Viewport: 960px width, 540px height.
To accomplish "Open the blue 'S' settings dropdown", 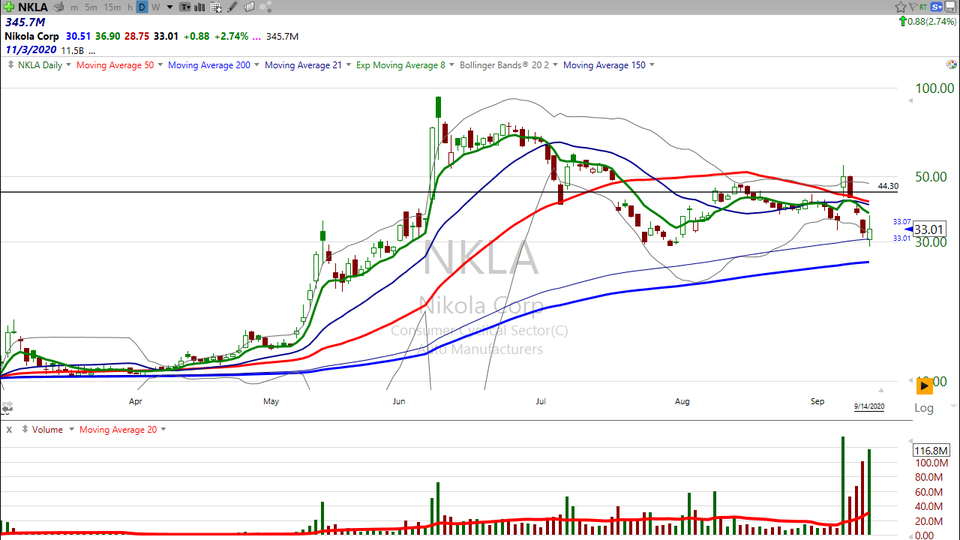I will (x=936, y=7).
